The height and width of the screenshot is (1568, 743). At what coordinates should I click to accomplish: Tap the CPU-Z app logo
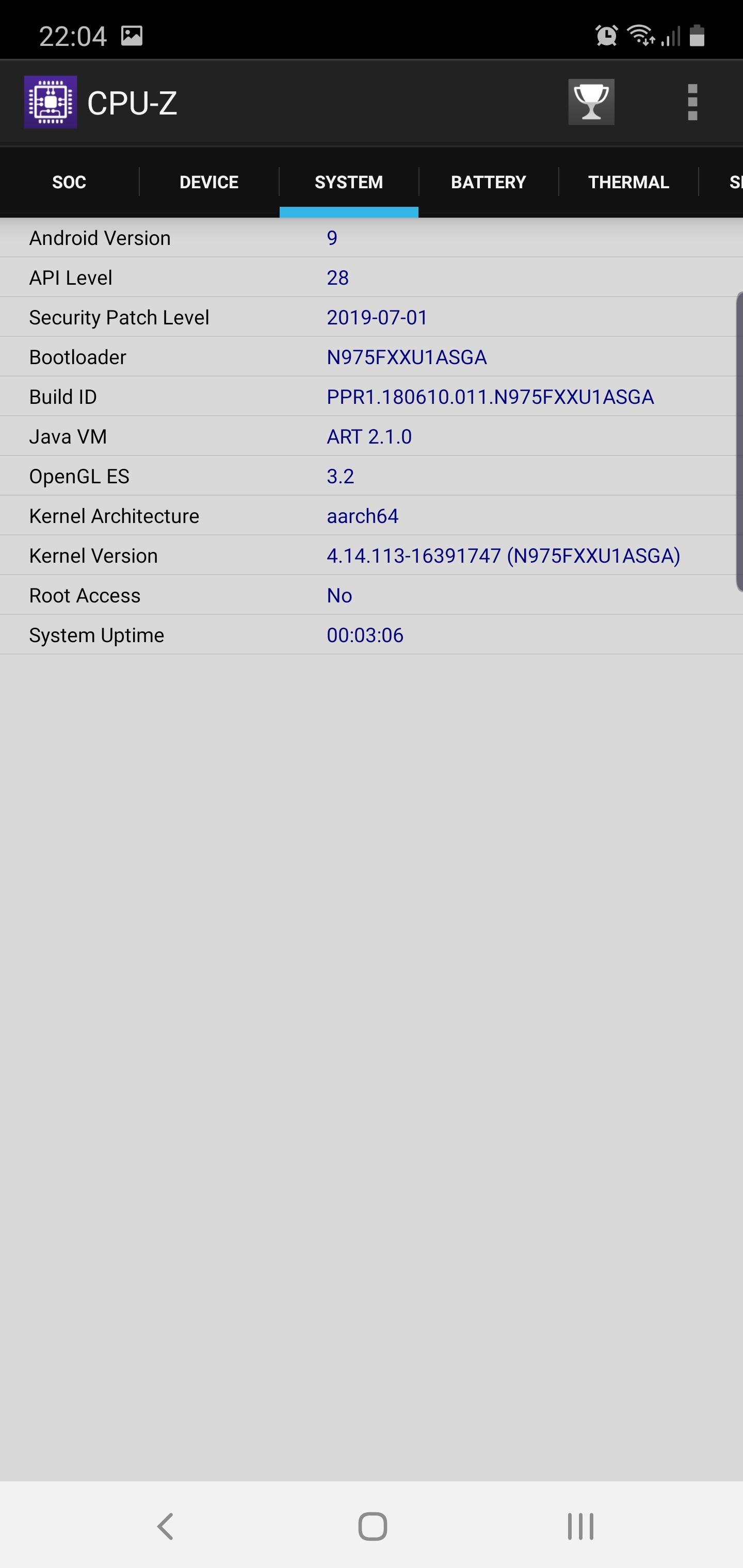tap(51, 102)
